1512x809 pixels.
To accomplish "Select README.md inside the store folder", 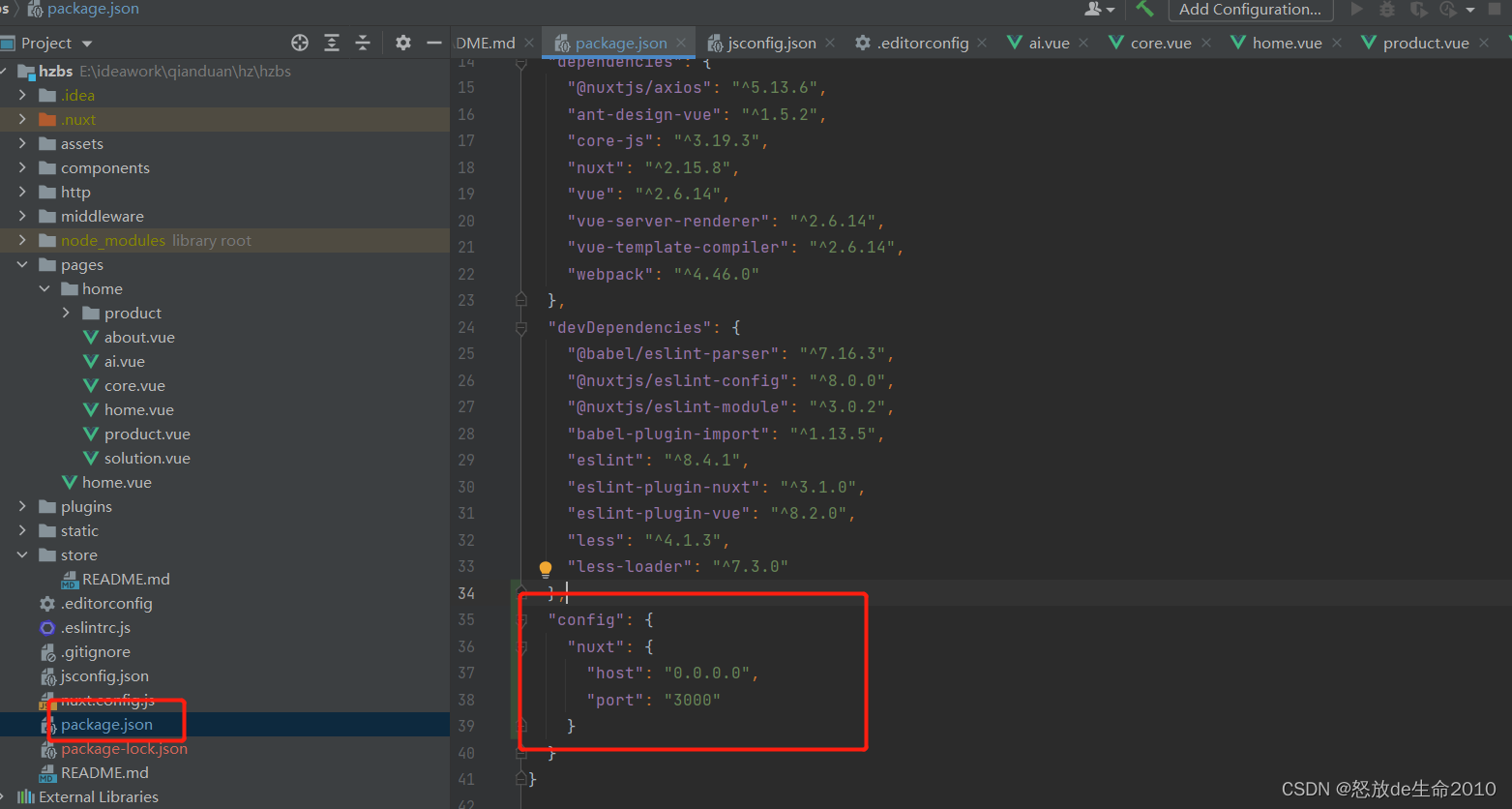I will point(126,579).
